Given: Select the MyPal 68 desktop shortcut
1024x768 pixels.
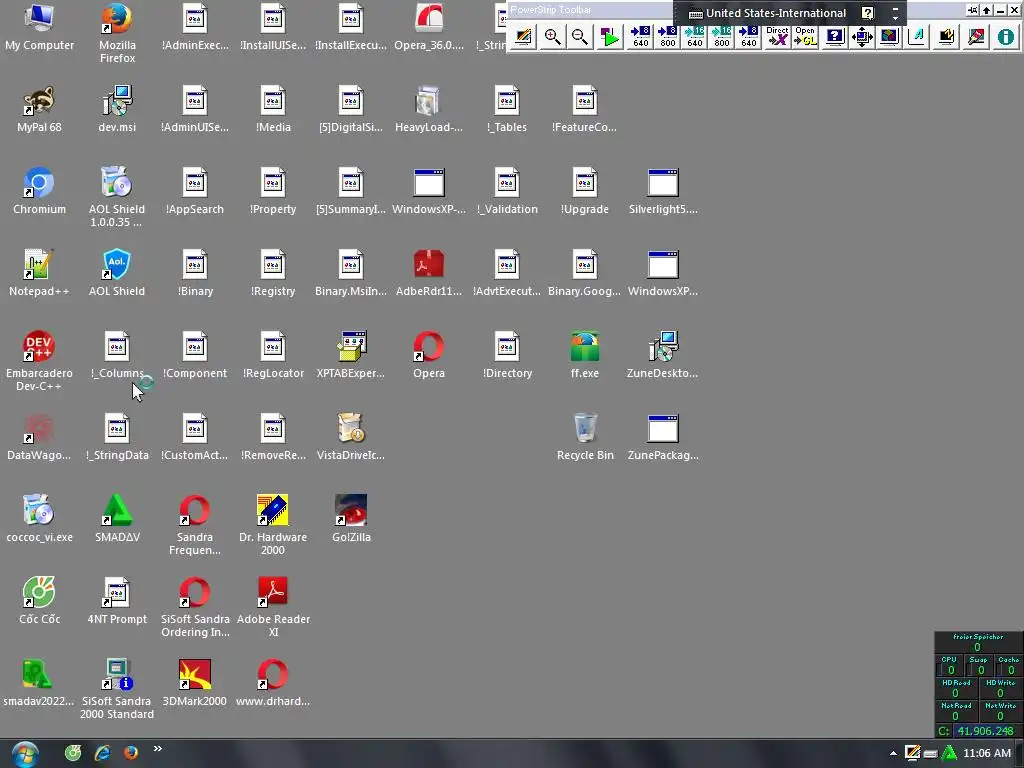Looking at the screenshot, I should click(39, 110).
